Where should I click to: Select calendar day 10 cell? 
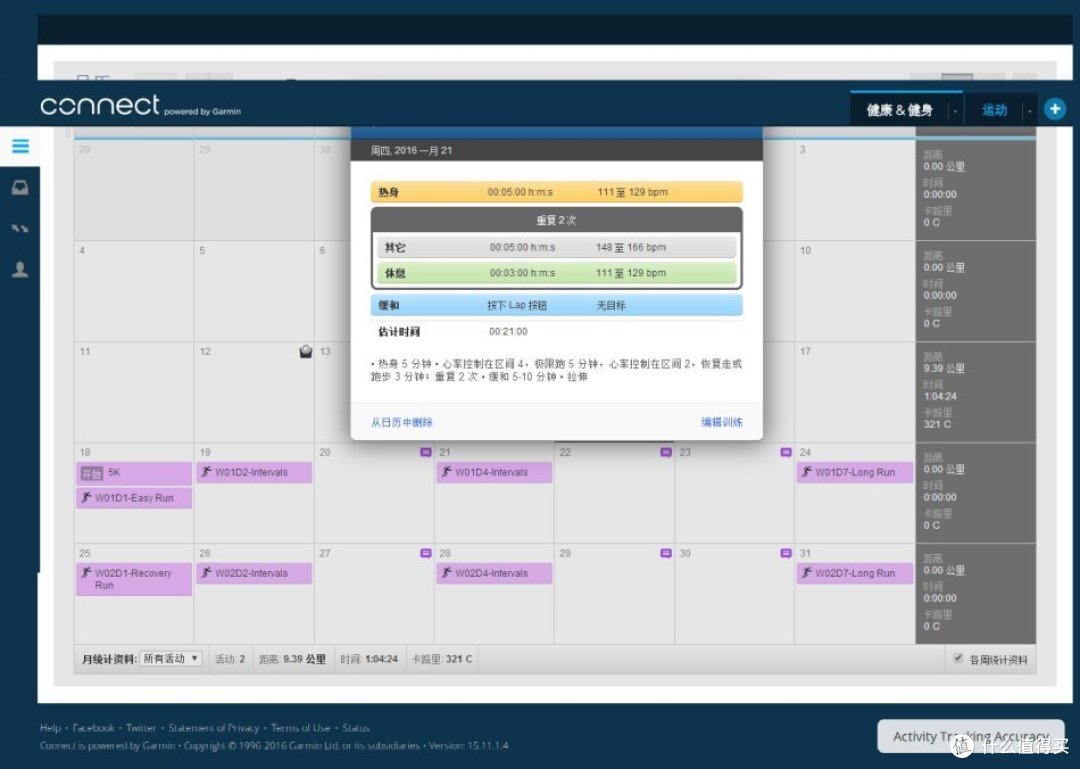pyautogui.click(x=855, y=291)
